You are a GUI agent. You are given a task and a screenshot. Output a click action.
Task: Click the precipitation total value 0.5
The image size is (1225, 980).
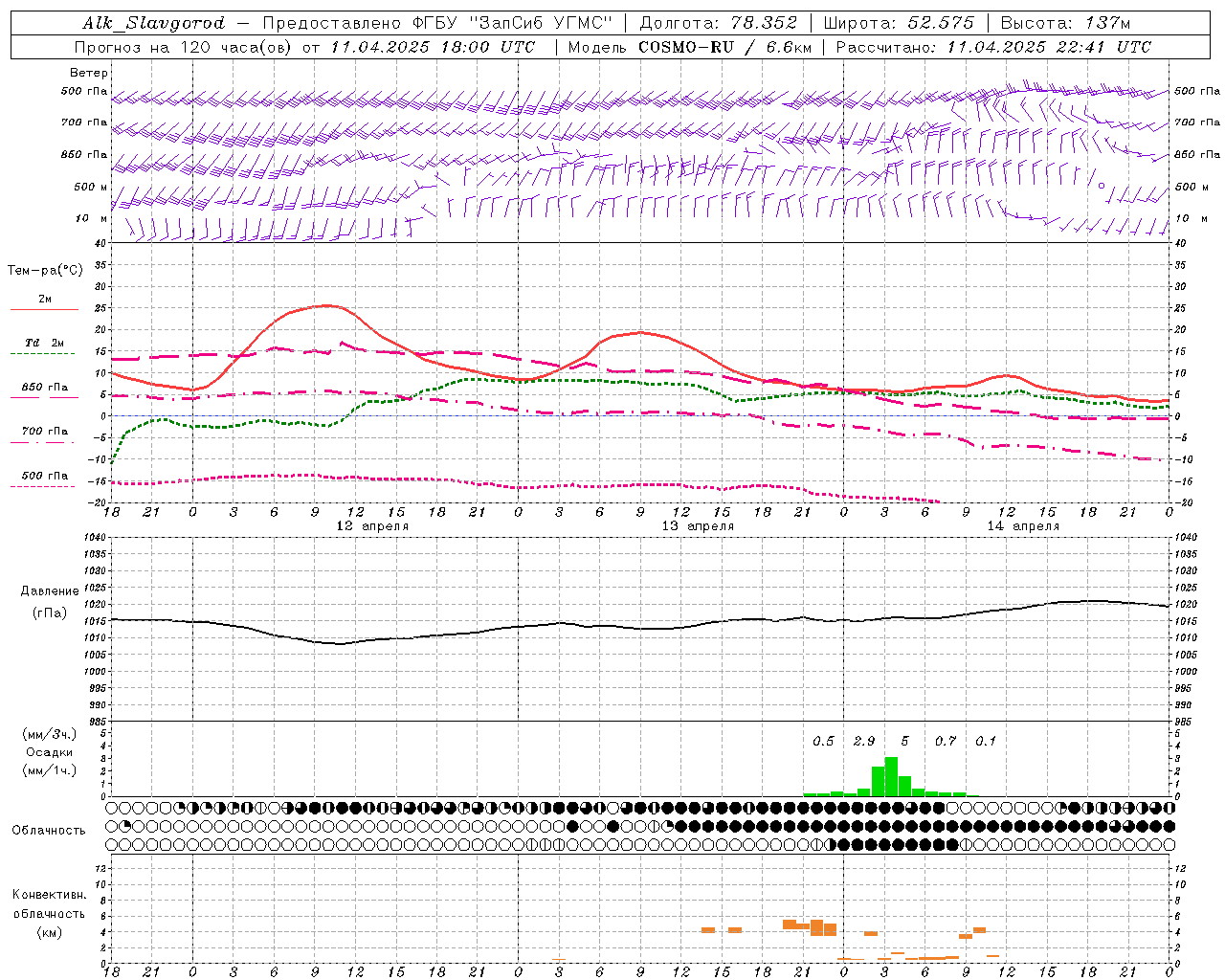(823, 742)
